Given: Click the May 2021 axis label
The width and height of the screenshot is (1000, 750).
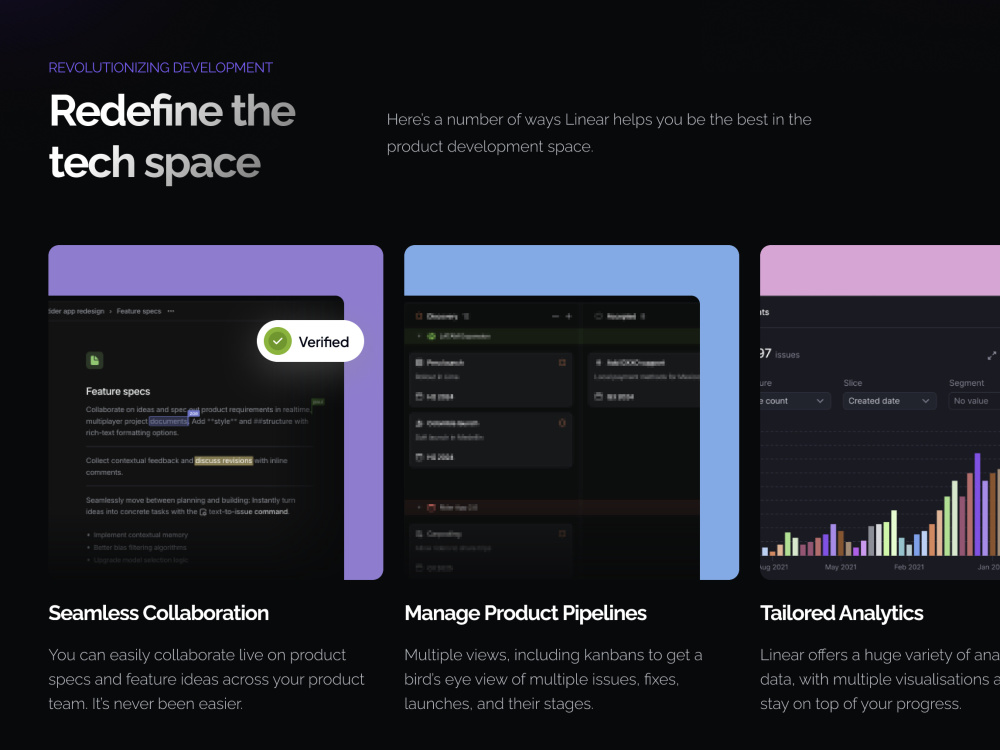Looking at the screenshot, I should [841, 567].
